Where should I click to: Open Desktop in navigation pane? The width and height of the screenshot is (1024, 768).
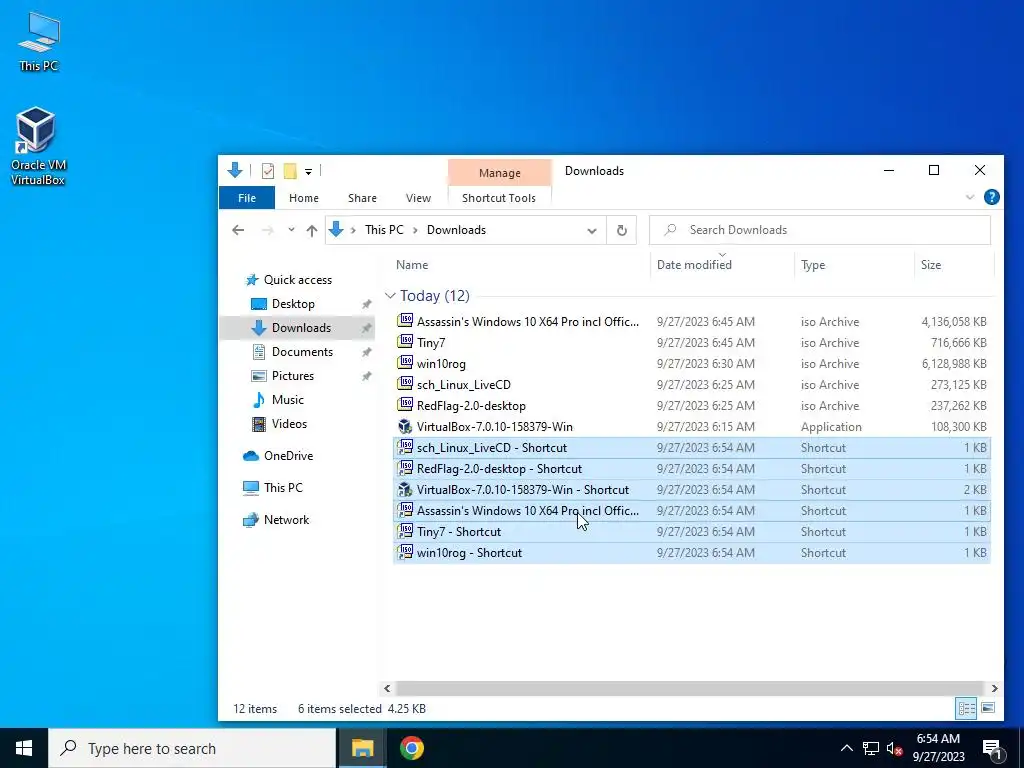click(x=293, y=304)
